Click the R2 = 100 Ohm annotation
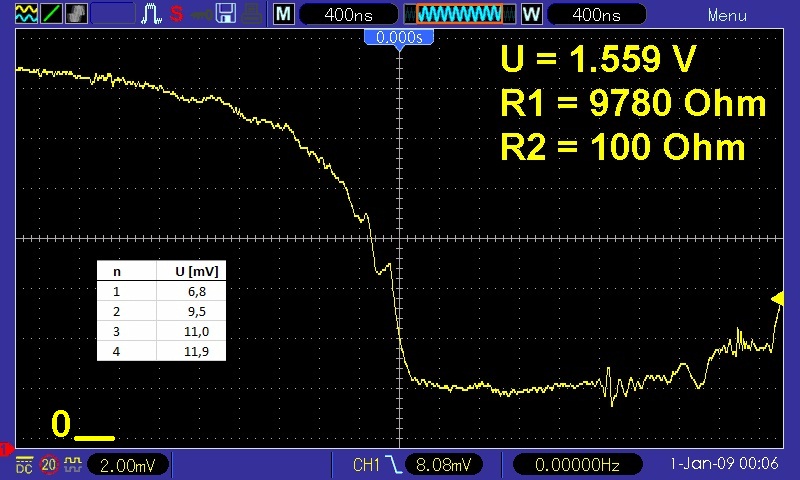This screenshot has height=480, width=800. 622,147
